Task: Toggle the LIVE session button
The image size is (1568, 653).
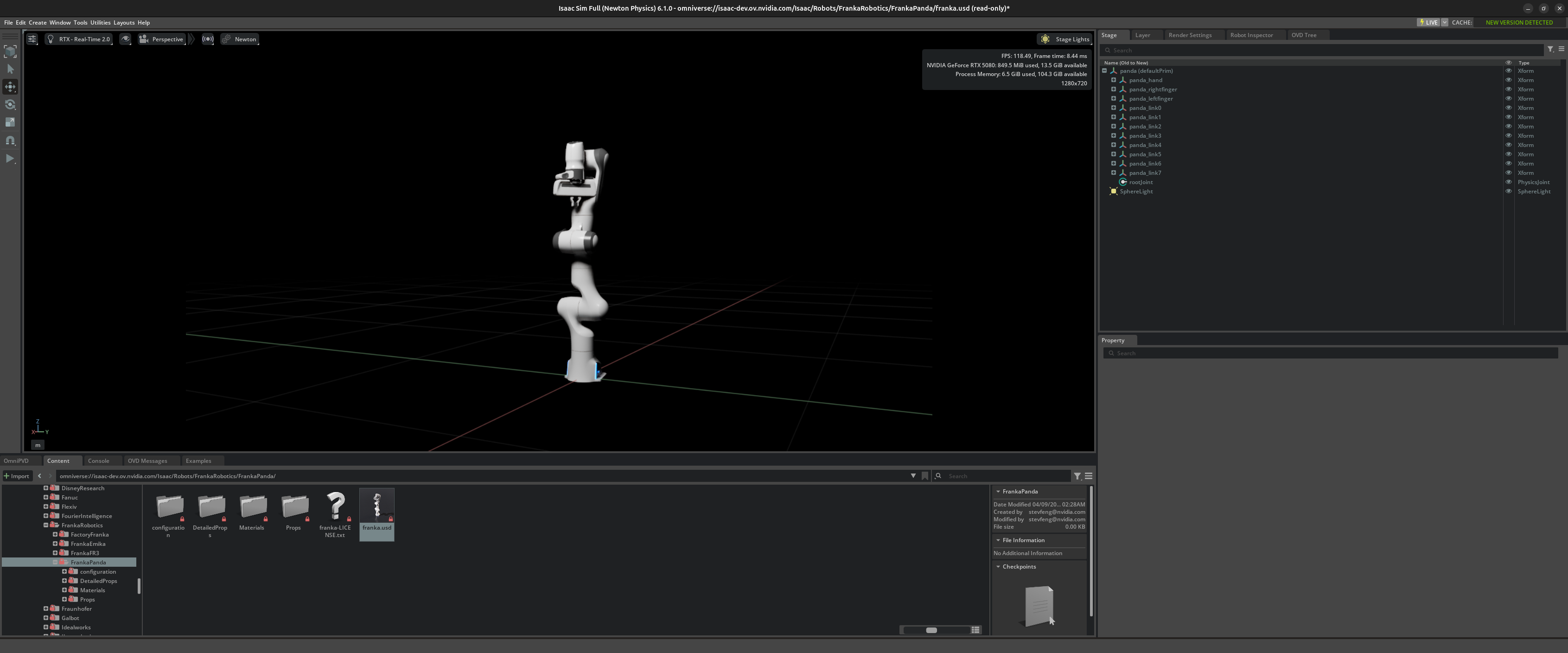Action: pos(1428,23)
